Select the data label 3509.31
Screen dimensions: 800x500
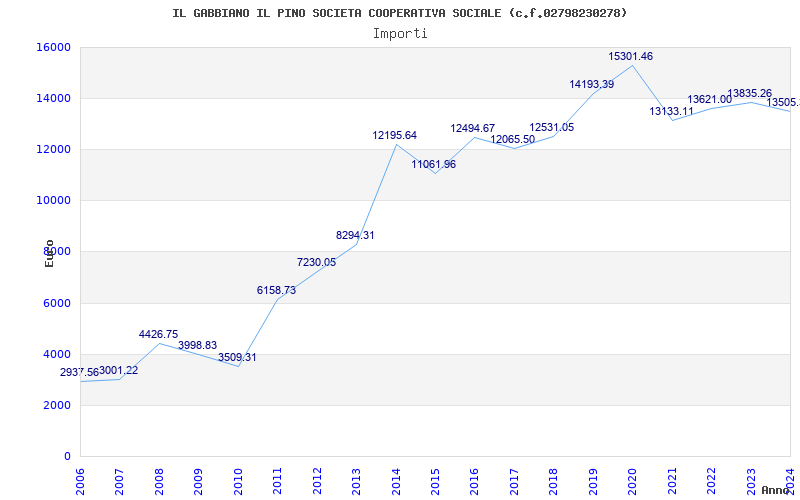pos(237,357)
